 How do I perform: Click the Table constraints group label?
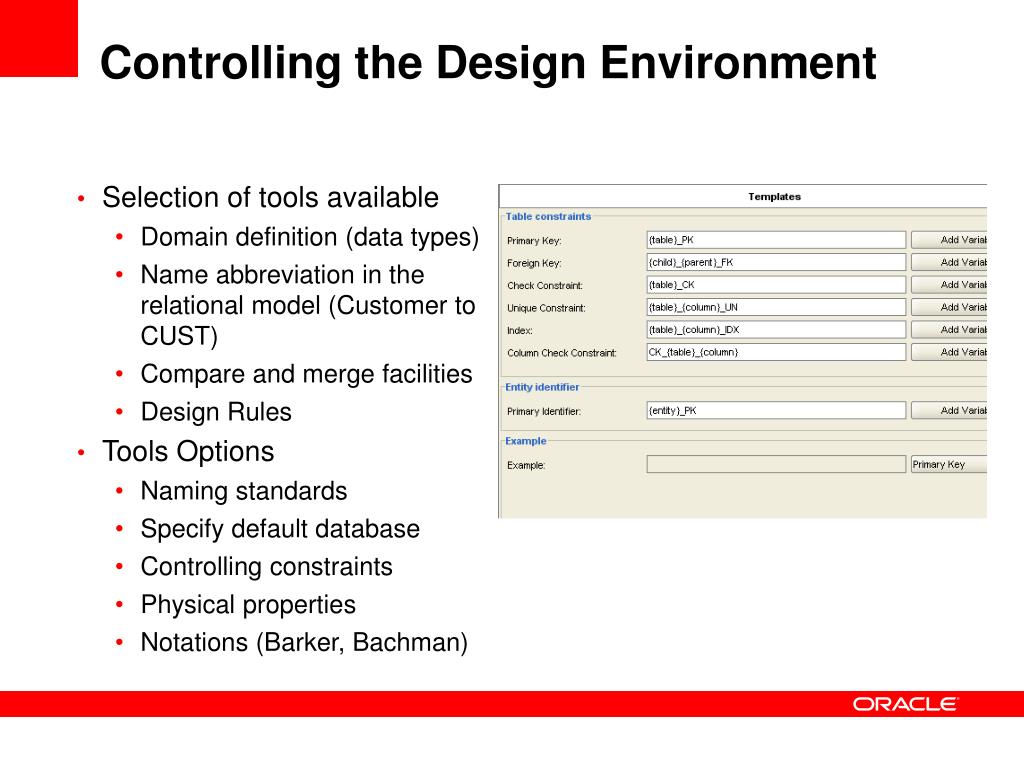pos(548,216)
